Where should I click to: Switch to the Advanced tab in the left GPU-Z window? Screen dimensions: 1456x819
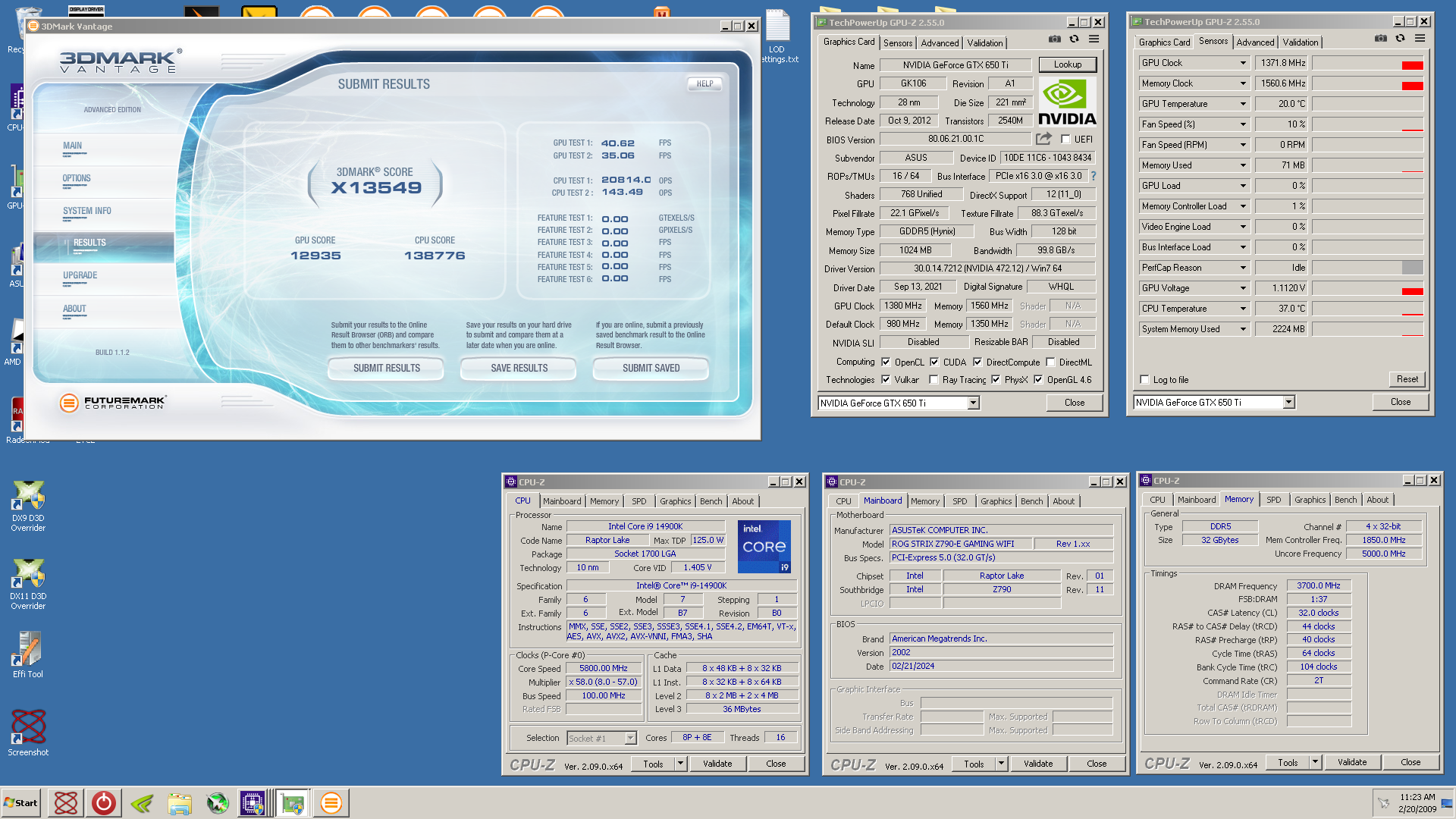coord(940,42)
